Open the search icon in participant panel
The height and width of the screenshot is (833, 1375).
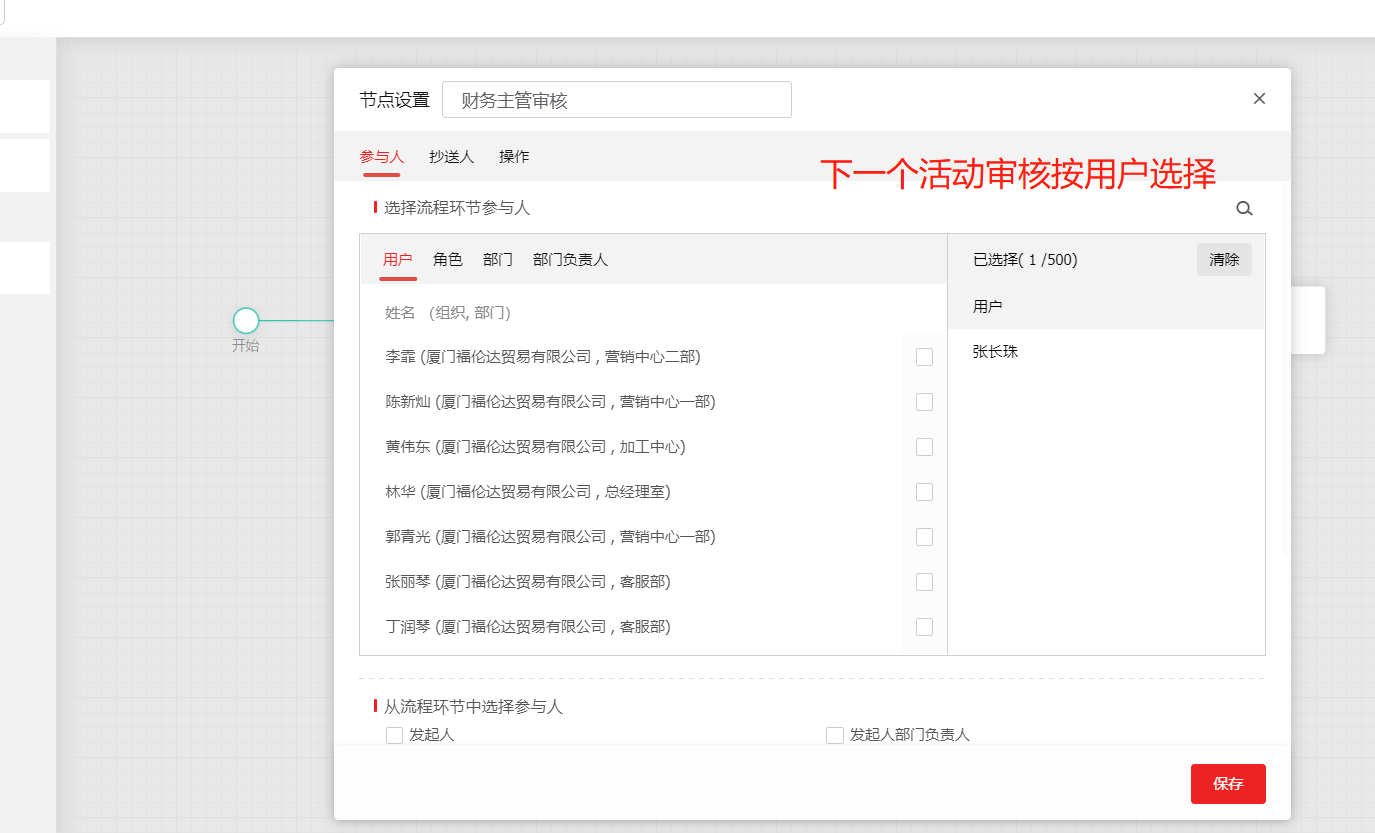click(1244, 208)
